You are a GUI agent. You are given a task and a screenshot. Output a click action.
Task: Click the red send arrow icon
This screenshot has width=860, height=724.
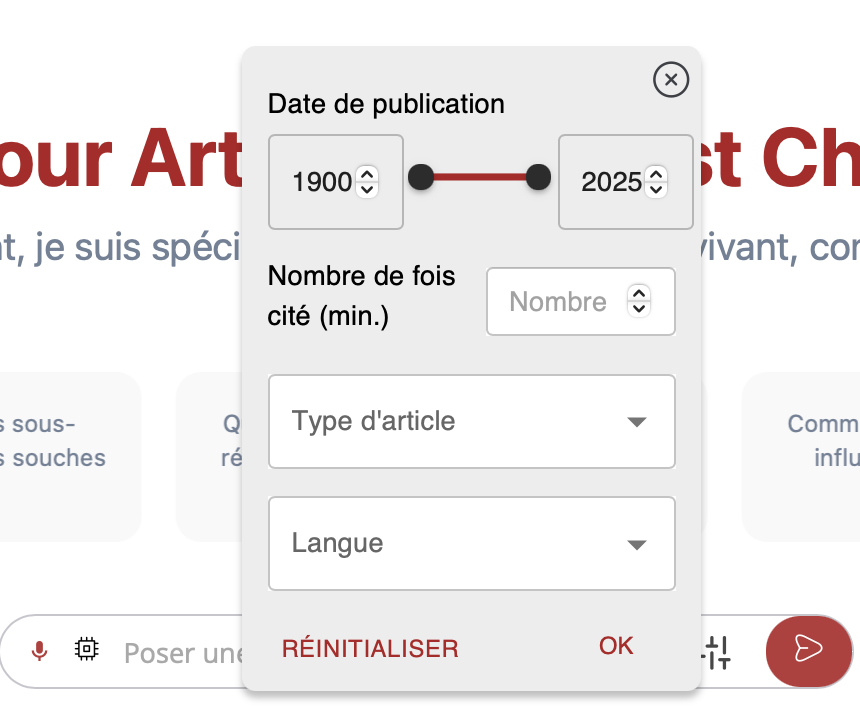809,651
